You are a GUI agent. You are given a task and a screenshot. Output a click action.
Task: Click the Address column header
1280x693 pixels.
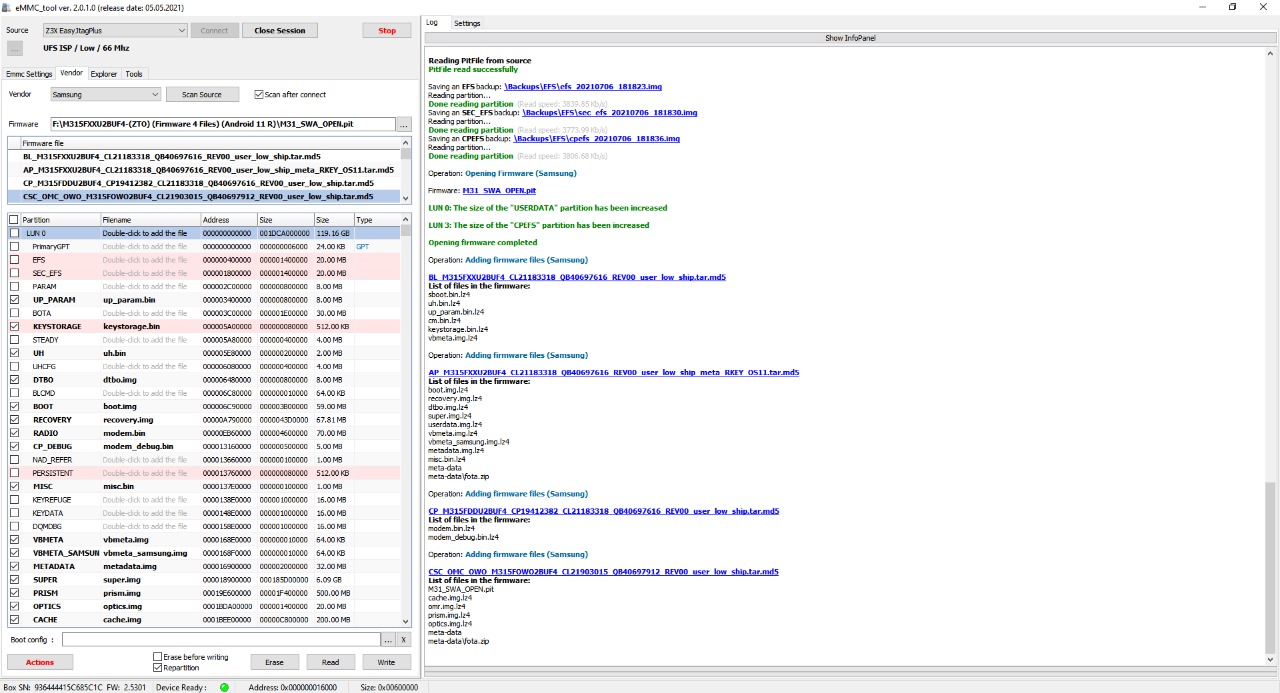click(229, 220)
